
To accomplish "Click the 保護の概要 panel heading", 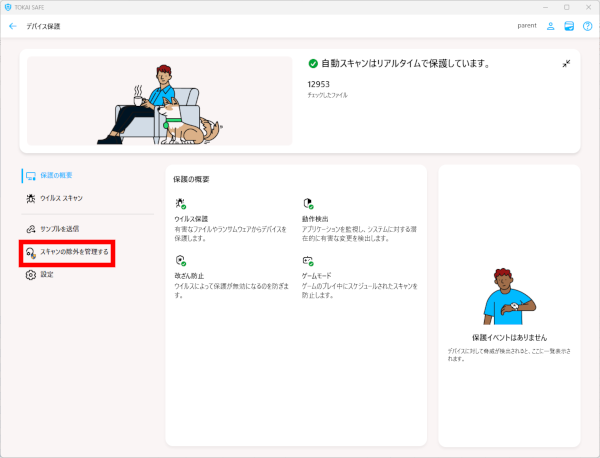I will tap(191, 179).
